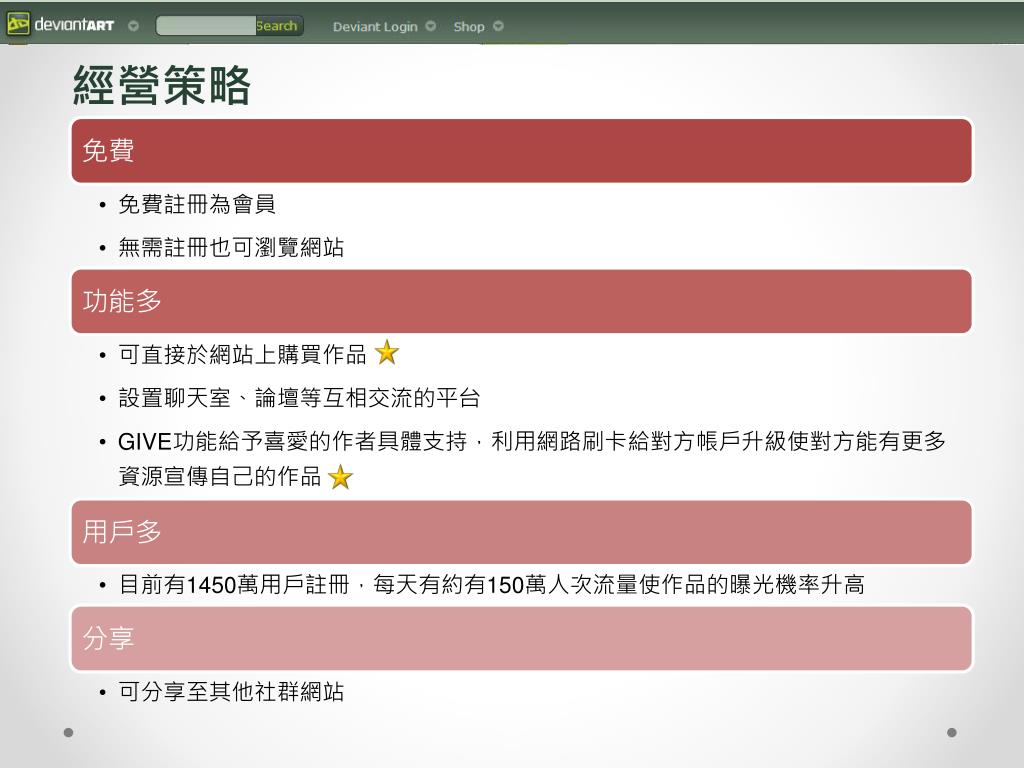1024x768 pixels.
Task: Open the deviantART dropdown arrow
Action: (x=133, y=26)
